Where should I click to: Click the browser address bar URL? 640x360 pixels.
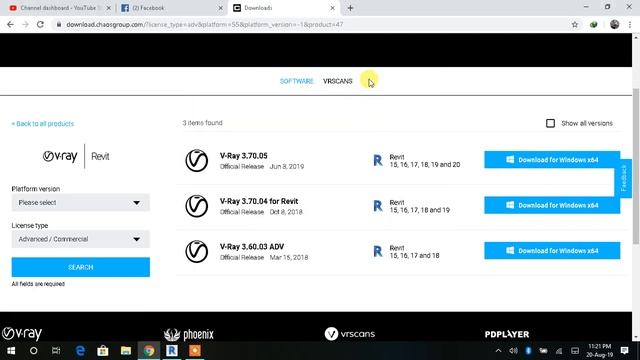(204, 24)
